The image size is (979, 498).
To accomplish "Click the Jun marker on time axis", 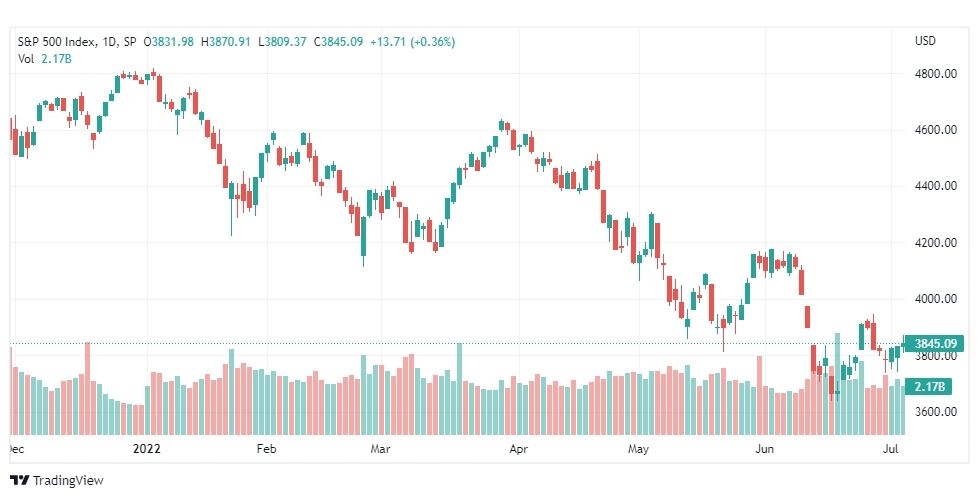I will tap(764, 449).
